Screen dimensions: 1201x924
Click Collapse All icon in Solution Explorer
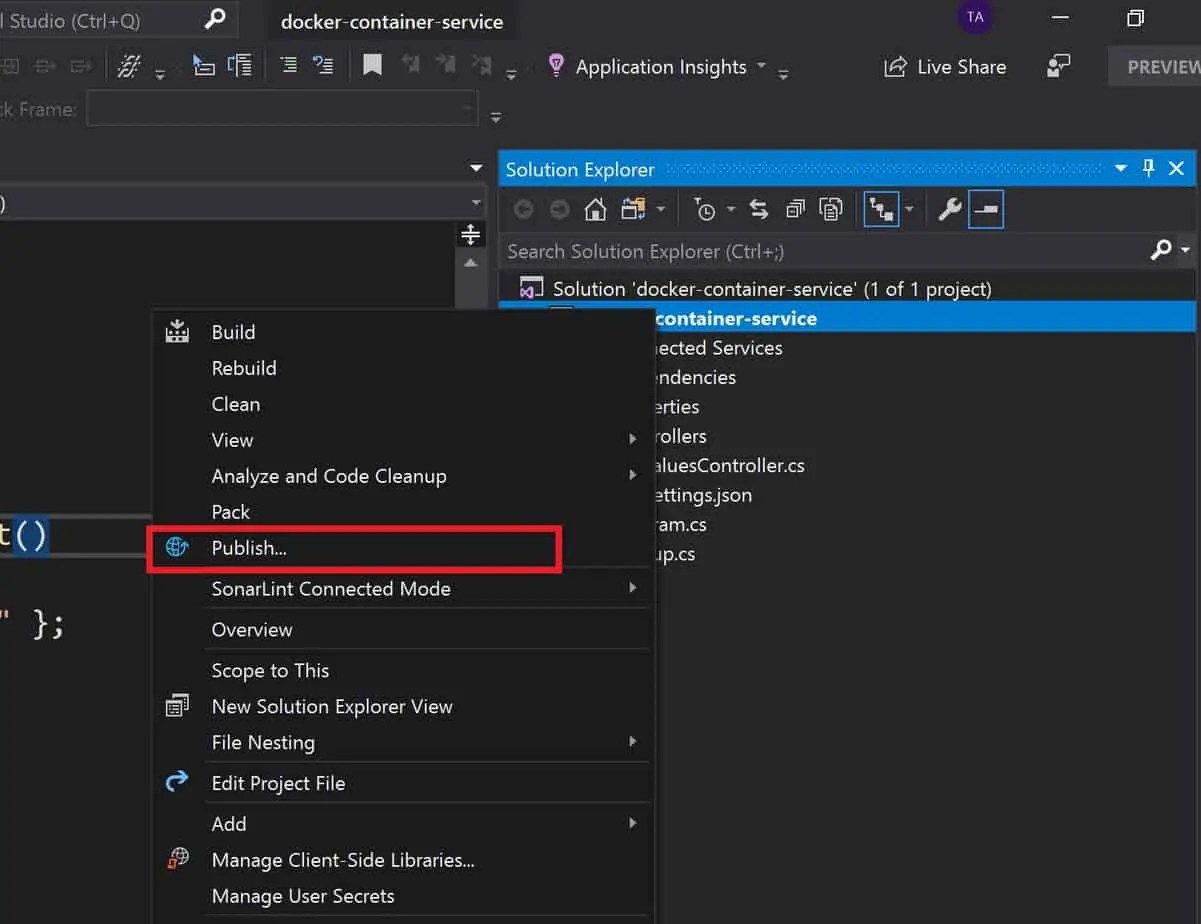795,209
